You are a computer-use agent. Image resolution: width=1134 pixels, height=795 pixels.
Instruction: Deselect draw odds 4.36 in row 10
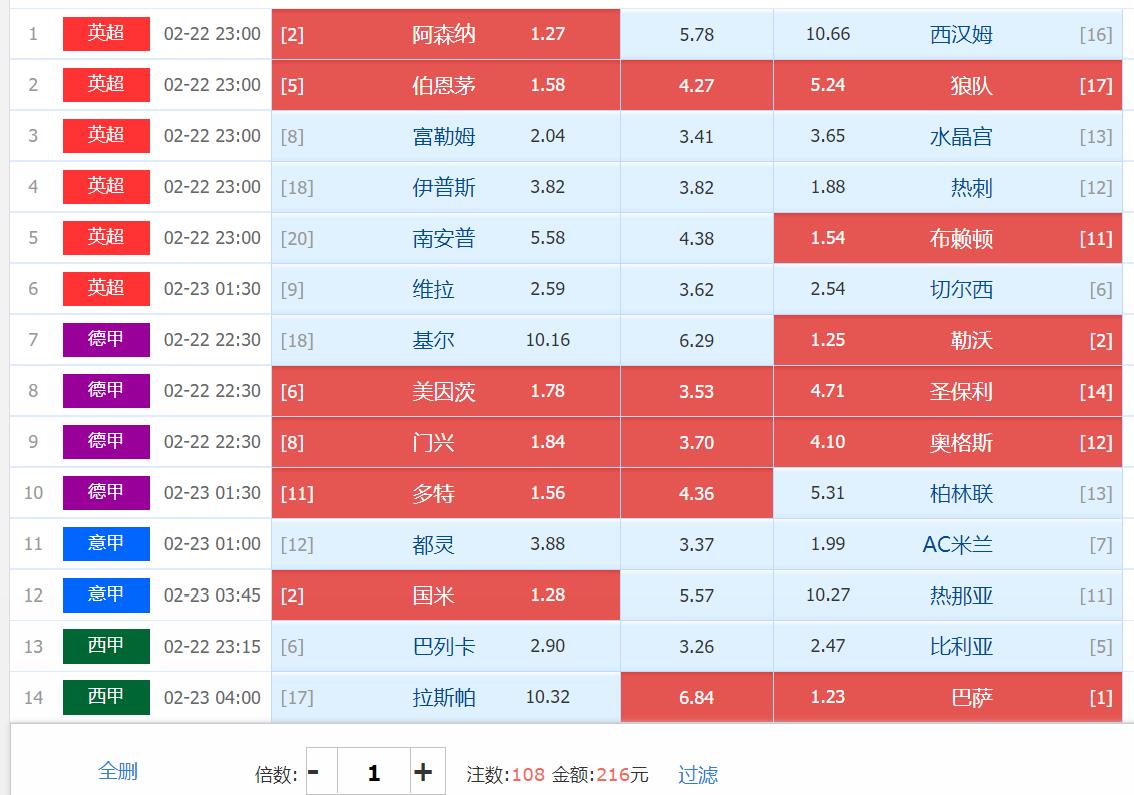696,493
